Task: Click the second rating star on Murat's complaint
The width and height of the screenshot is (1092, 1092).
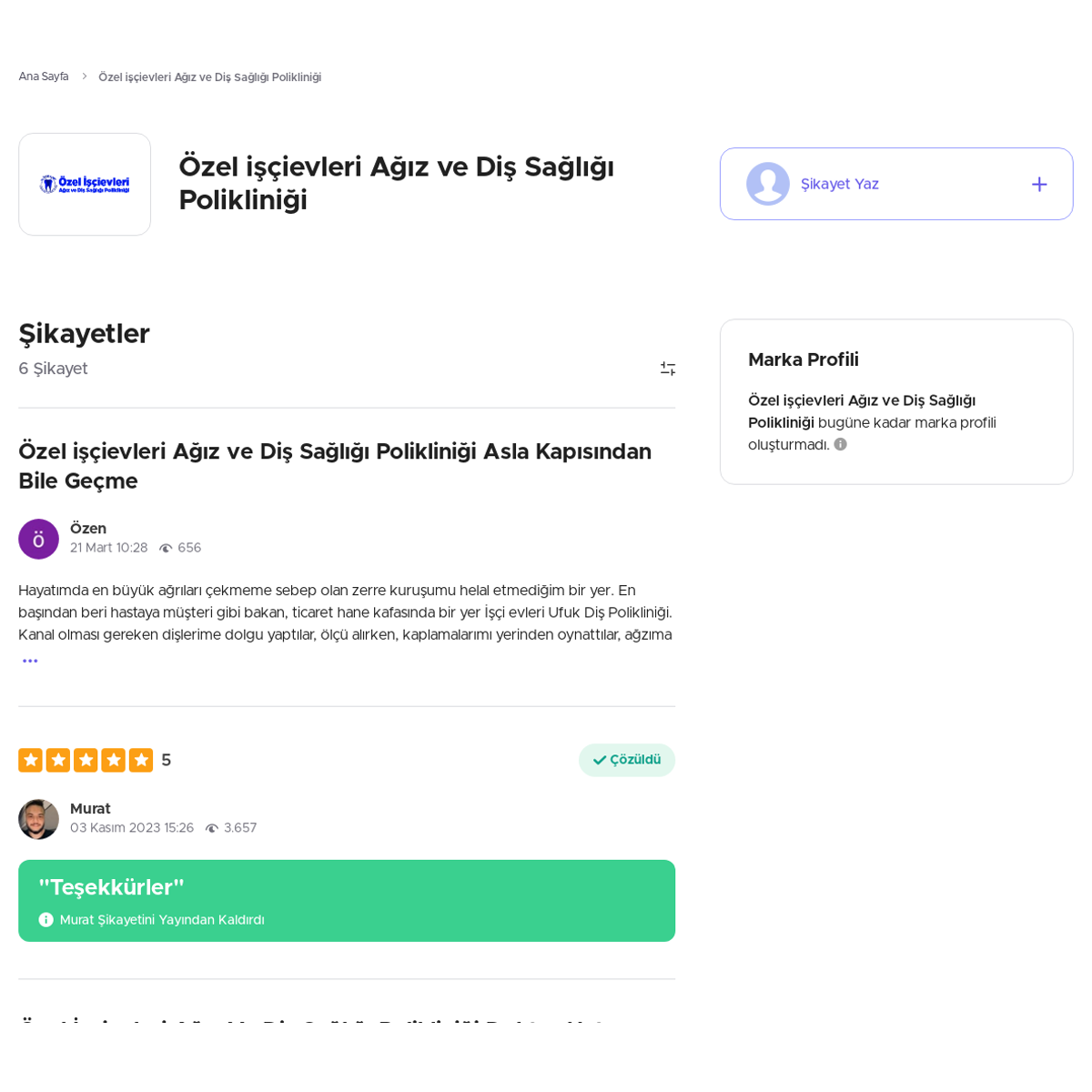Action: pyautogui.click(x=58, y=760)
